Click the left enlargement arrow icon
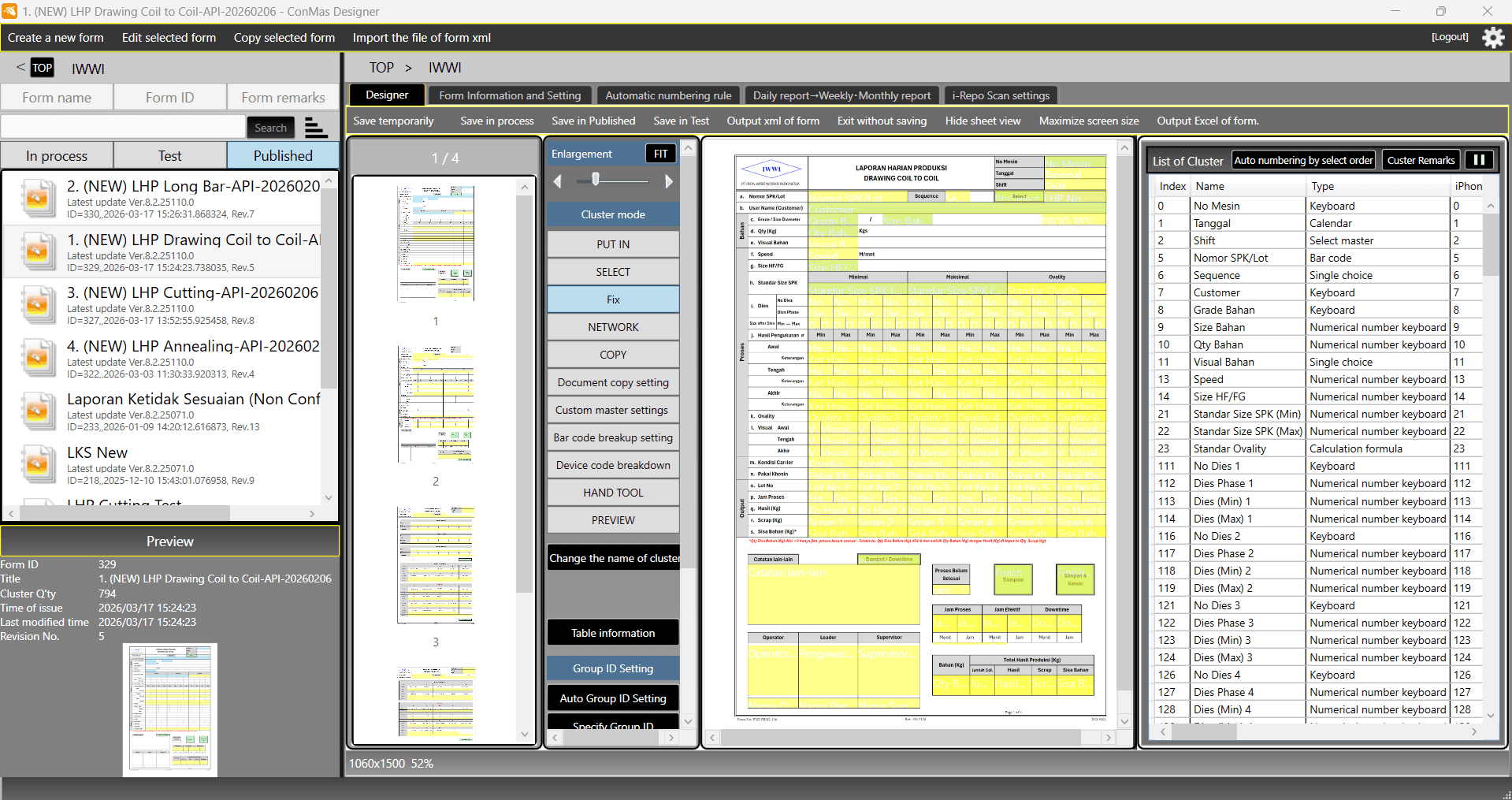The image size is (1512, 800). 558,181
